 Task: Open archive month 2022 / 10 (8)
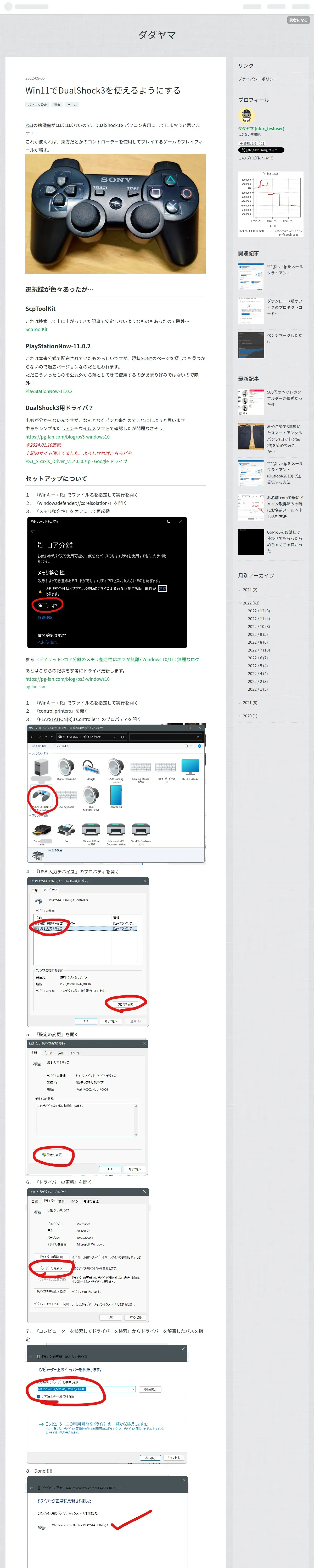[x=259, y=626]
